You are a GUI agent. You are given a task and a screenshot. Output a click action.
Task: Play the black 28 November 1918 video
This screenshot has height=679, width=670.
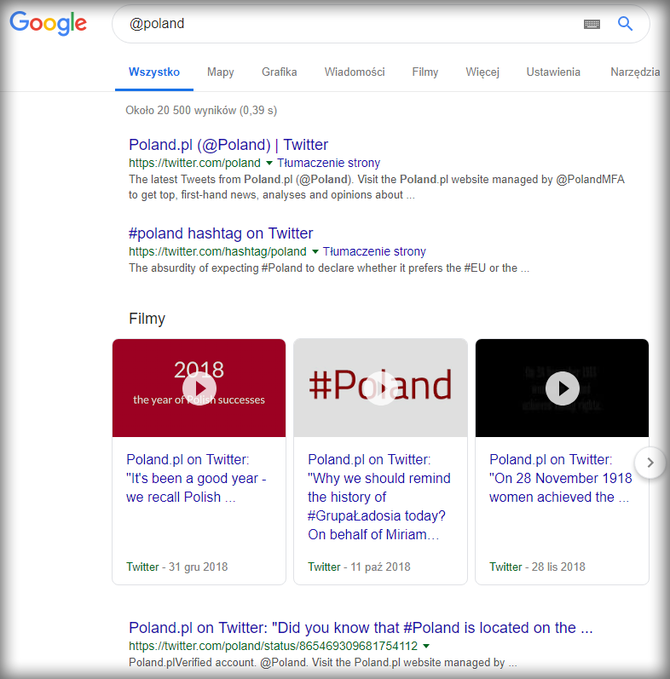tap(562, 388)
